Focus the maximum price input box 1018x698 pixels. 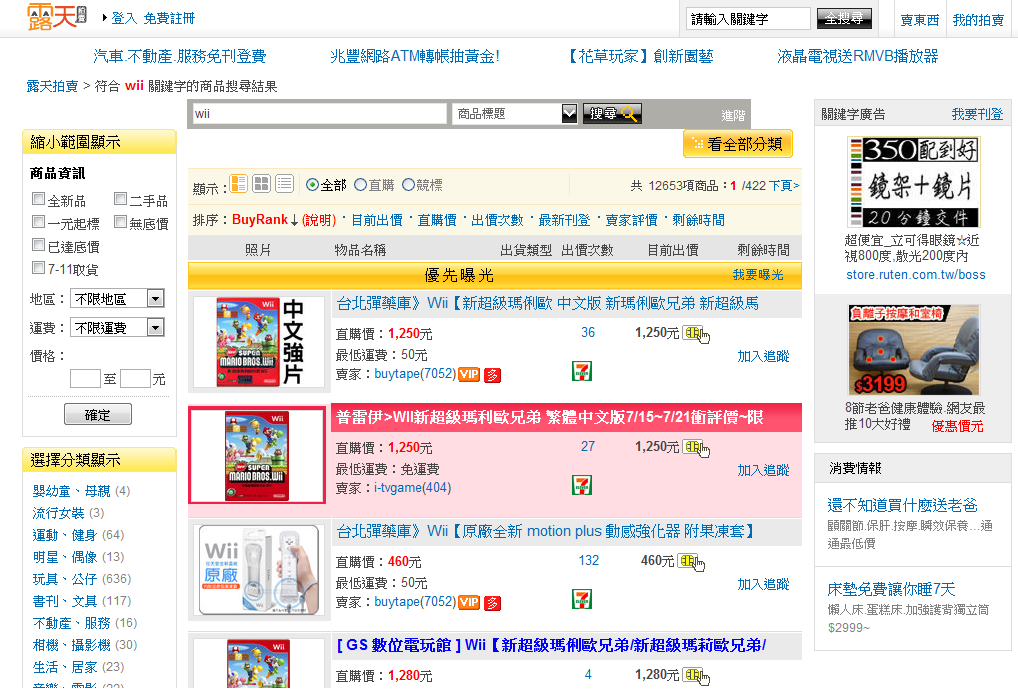click(x=135, y=379)
